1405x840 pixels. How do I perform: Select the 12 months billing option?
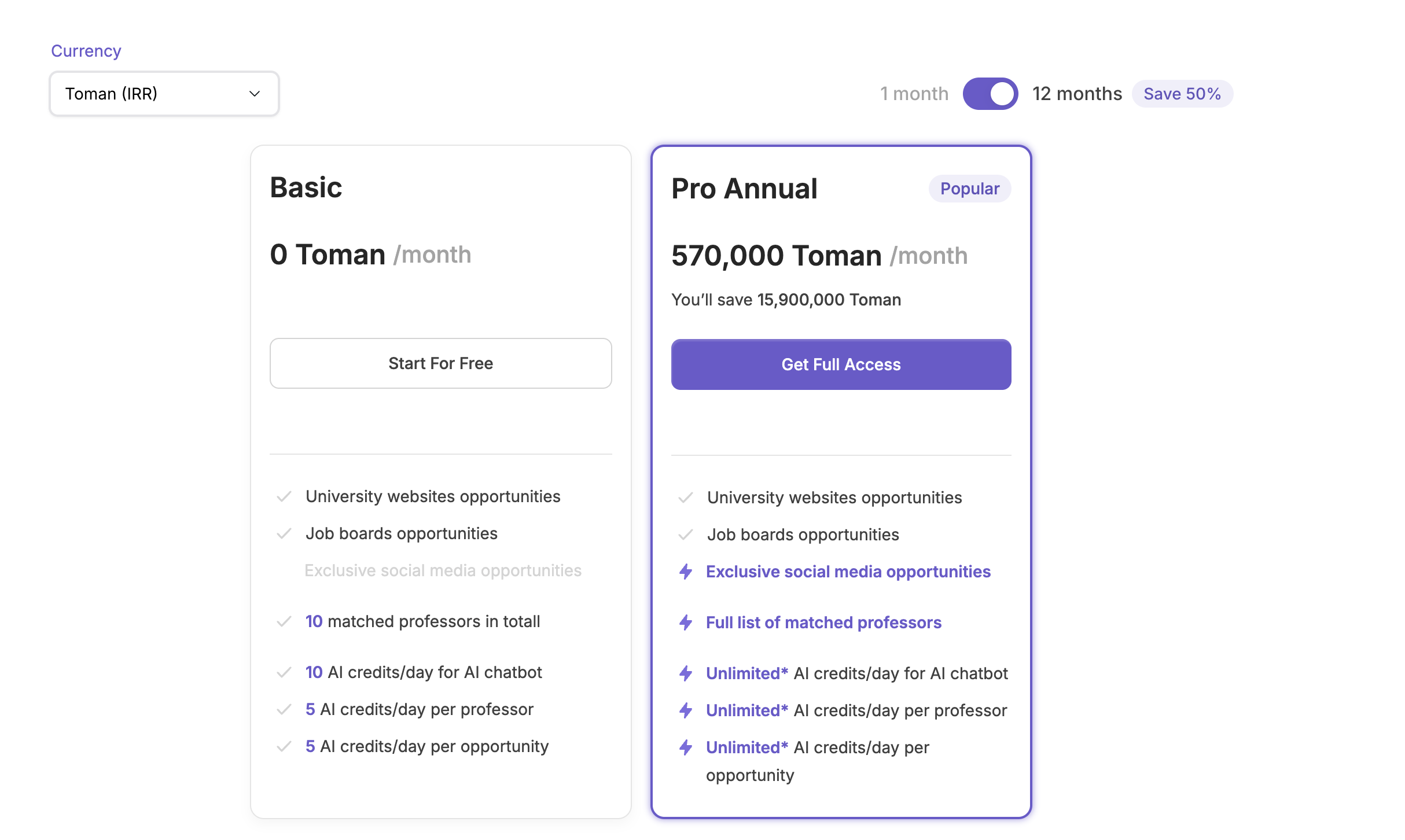[x=1077, y=94]
